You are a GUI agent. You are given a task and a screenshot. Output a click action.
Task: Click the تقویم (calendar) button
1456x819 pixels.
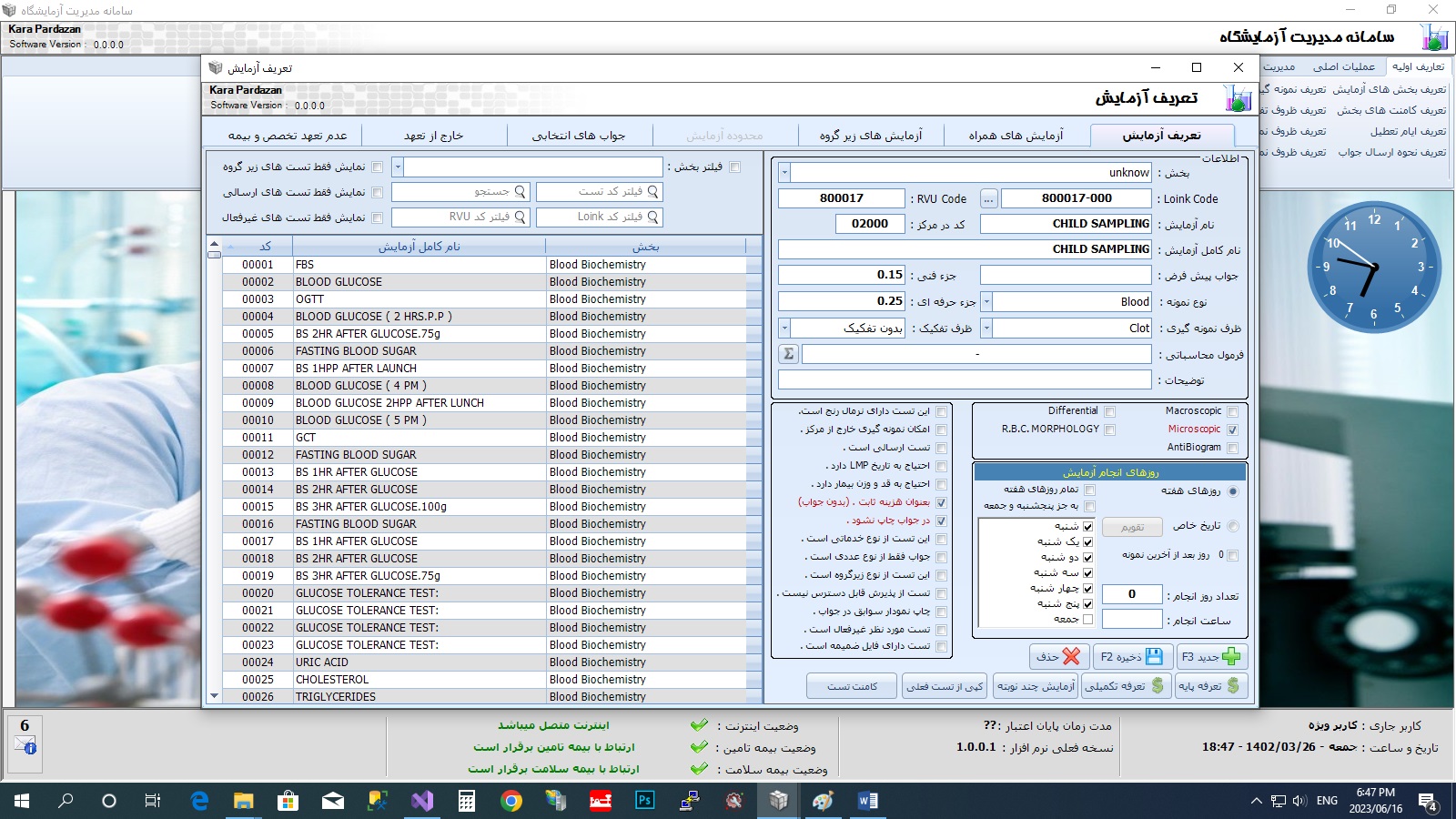pyautogui.click(x=1131, y=526)
